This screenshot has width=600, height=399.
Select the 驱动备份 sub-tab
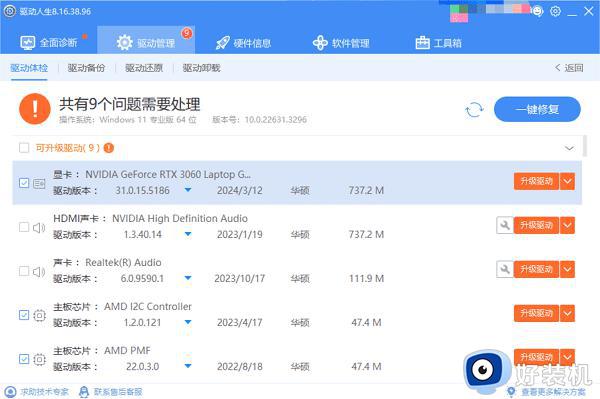click(x=86, y=68)
